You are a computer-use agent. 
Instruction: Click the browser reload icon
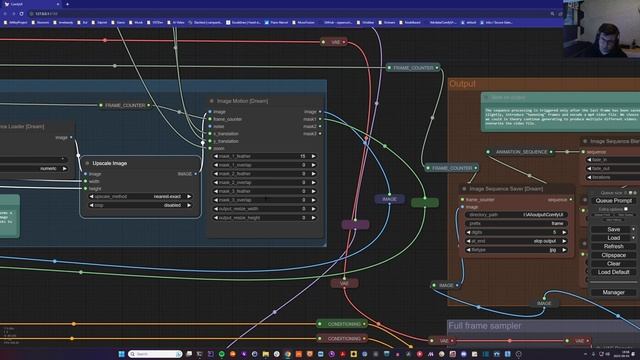[21, 13]
